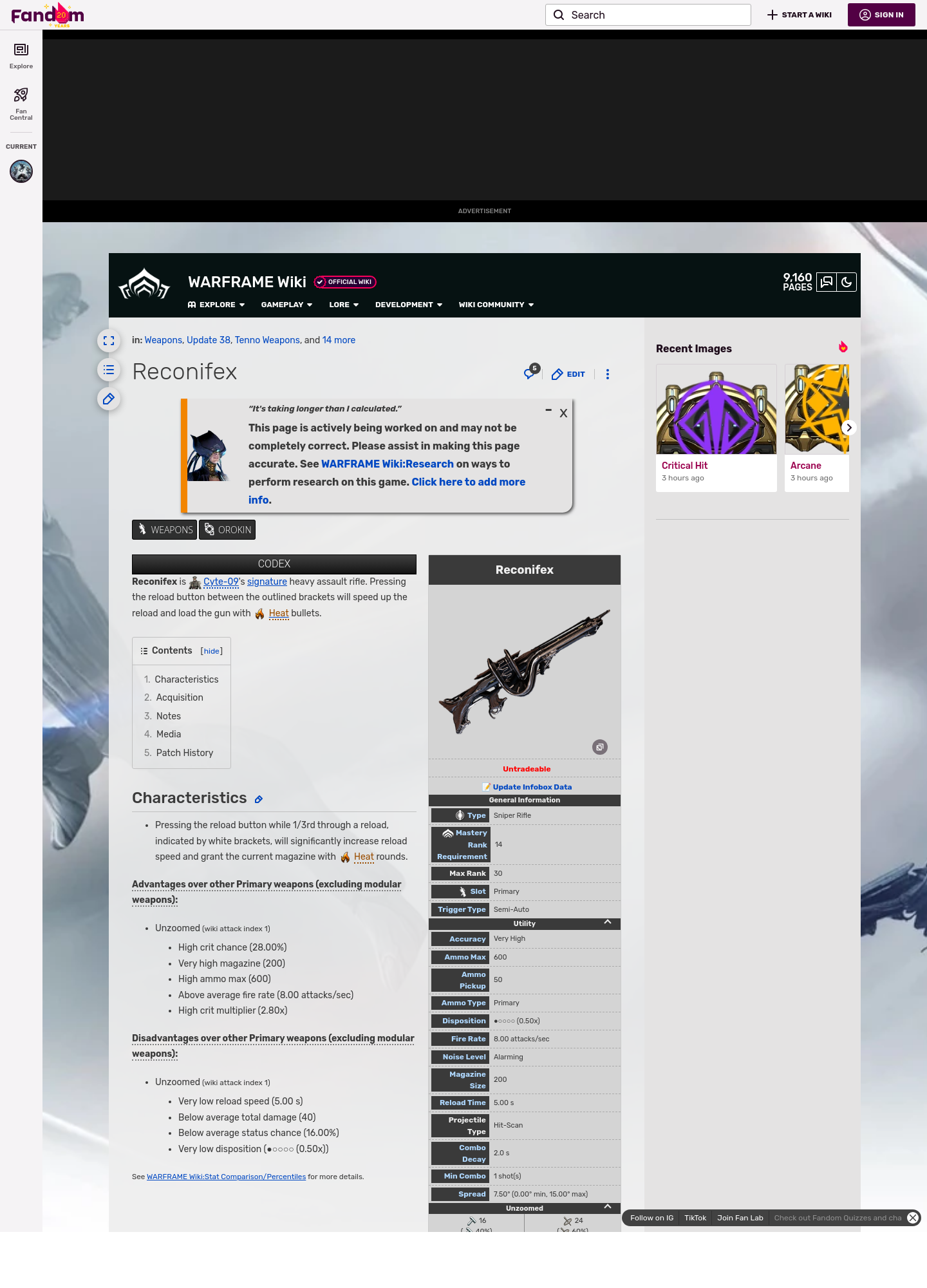The width and height of the screenshot is (927, 1288).
Task: Open Stat Comparison/Percentiles link
Action: click(x=226, y=1177)
